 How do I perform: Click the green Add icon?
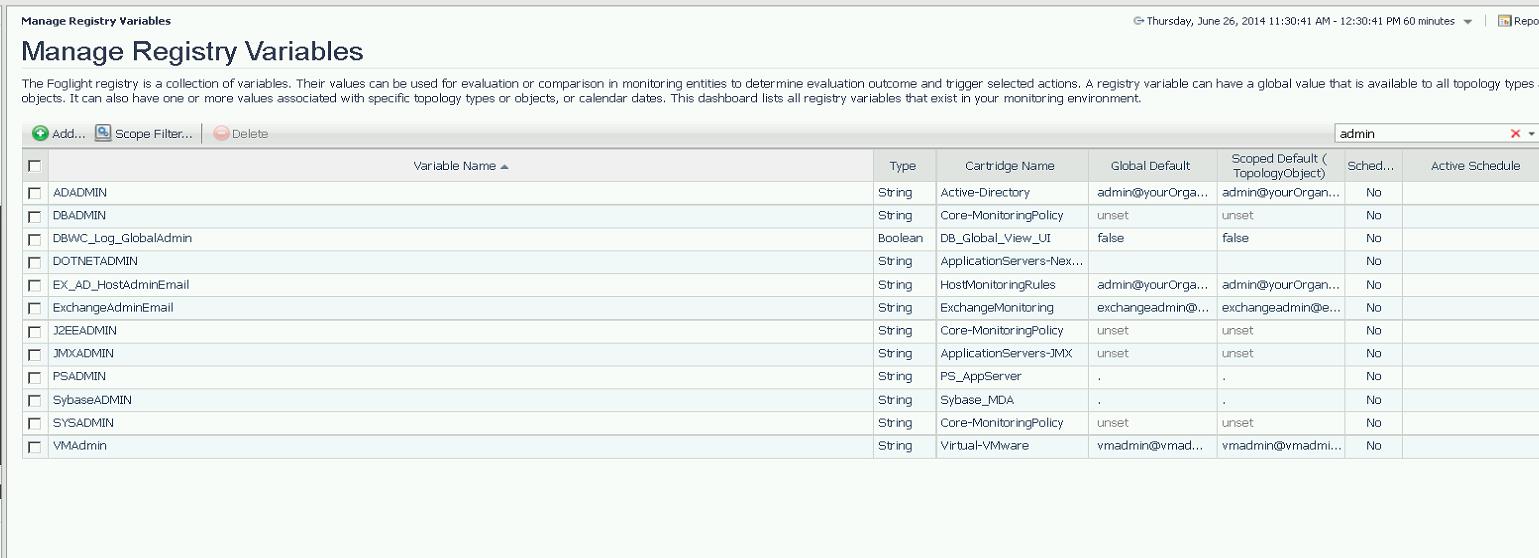[x=40, y=133]
